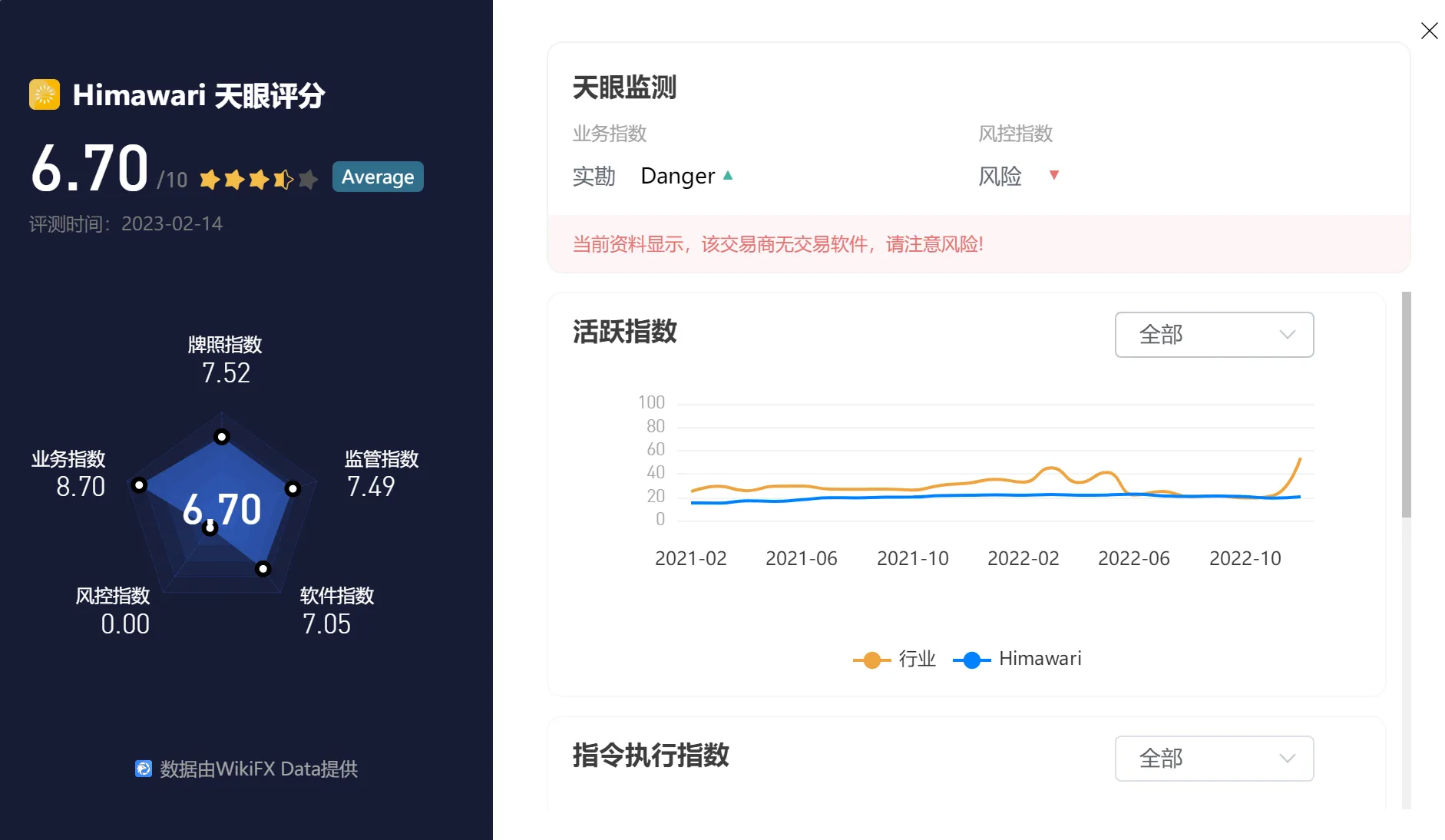Click the 业务指数 8.70 label
Screen dimensions: 1445x840
[x=68, y=473]
